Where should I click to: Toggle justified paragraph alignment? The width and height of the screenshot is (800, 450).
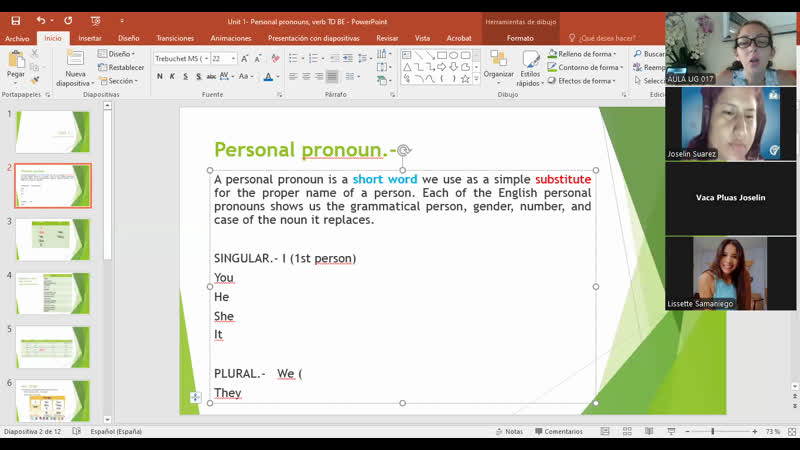pyautogui.click(x=332, y=76)
